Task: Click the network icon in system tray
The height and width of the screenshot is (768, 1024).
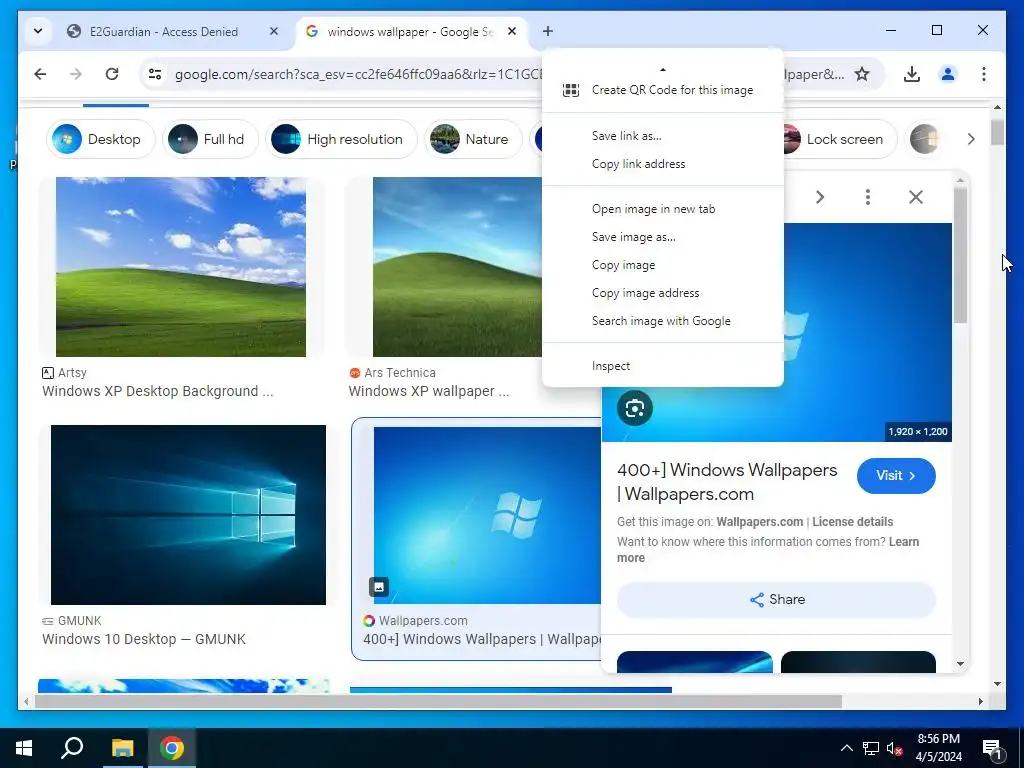Action: click(x=871, y=748)
